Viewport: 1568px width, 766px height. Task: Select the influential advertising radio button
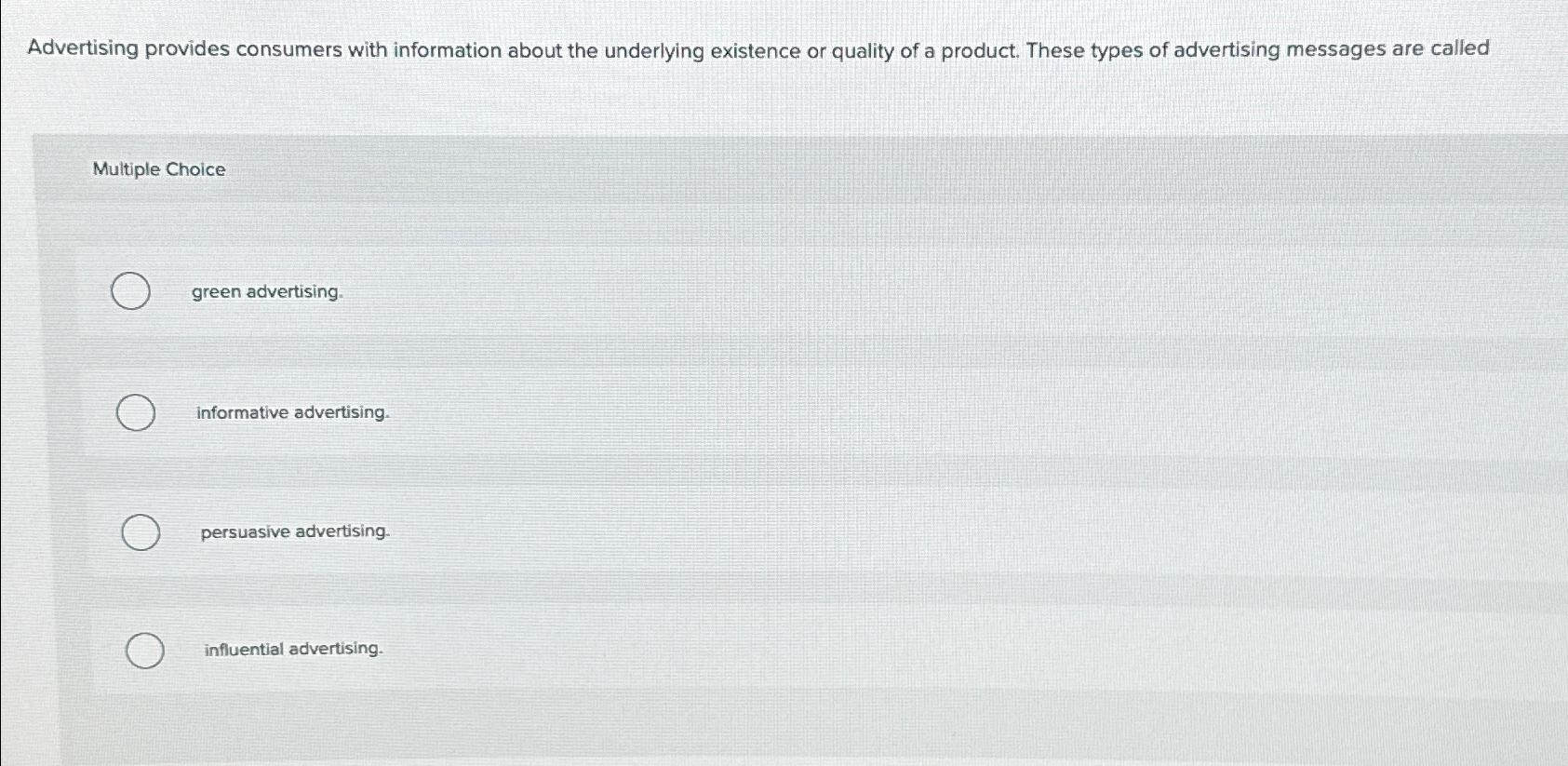coord(144,649)
